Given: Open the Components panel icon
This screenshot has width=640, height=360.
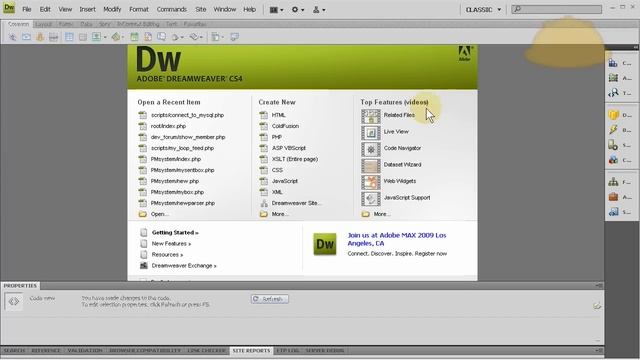Looking at the screenshot, I should click(613, 160).
